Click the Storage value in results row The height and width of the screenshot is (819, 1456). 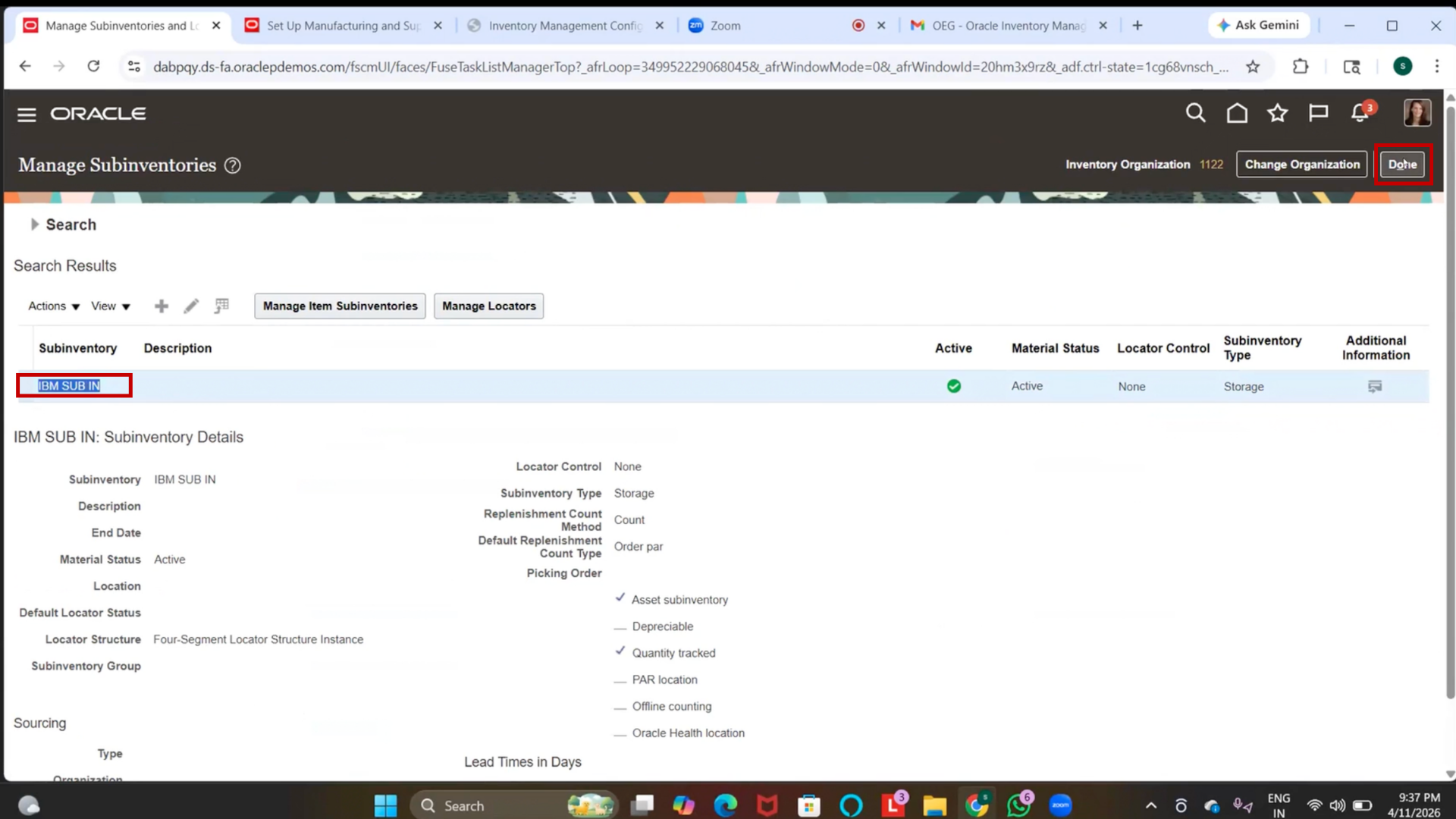pyautogui.click(x=1244, y=387)
